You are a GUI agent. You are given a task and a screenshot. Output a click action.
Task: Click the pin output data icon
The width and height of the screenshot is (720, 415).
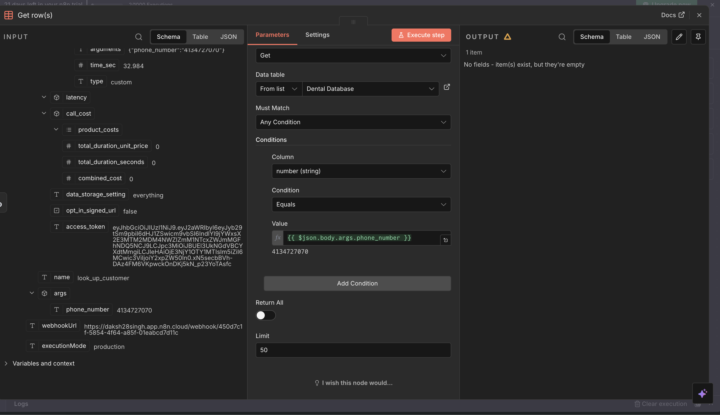pyautogui.click(x=698, y=37)
